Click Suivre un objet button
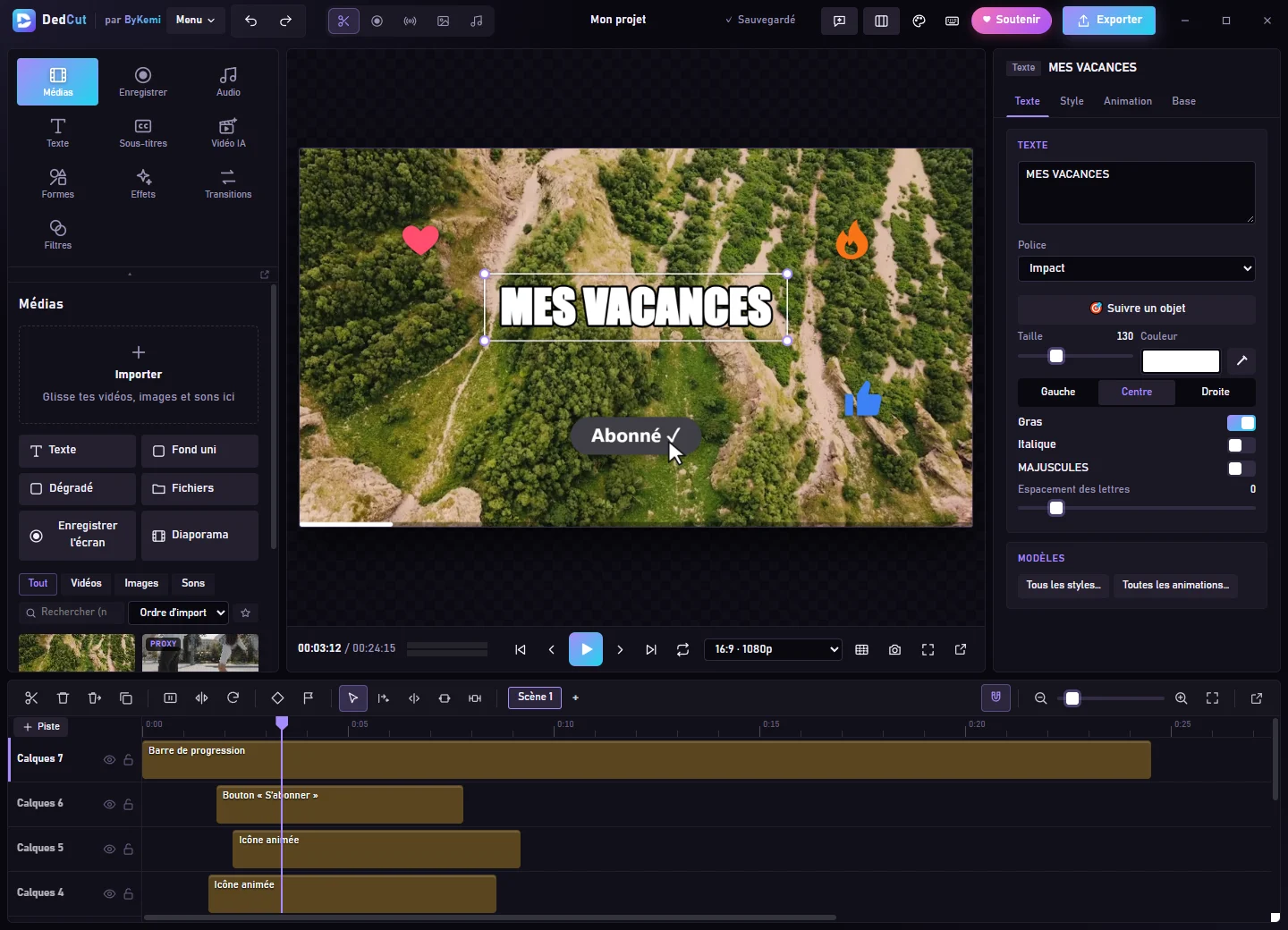The height and width of the screenshot is (930, 1288). pos(1137,309)
